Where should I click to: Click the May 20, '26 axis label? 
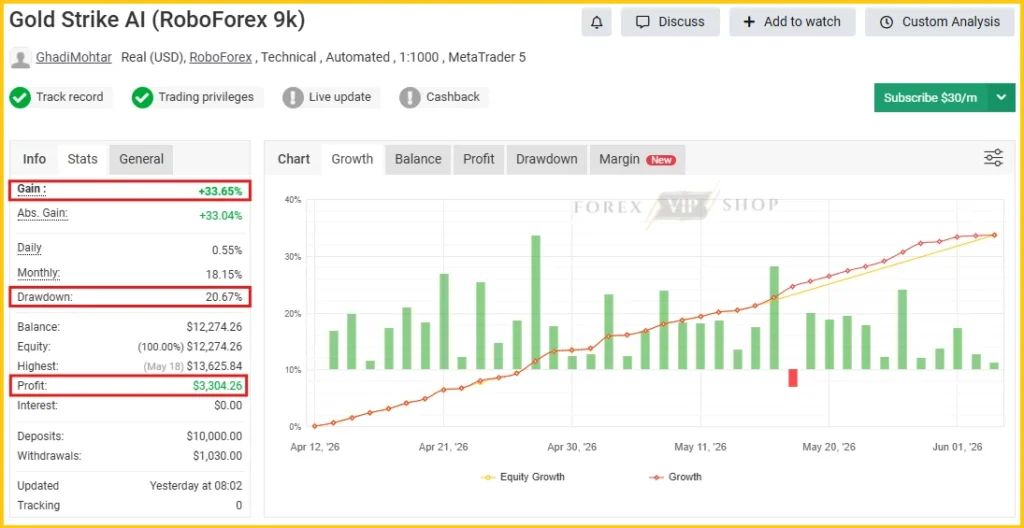point(829,448)
